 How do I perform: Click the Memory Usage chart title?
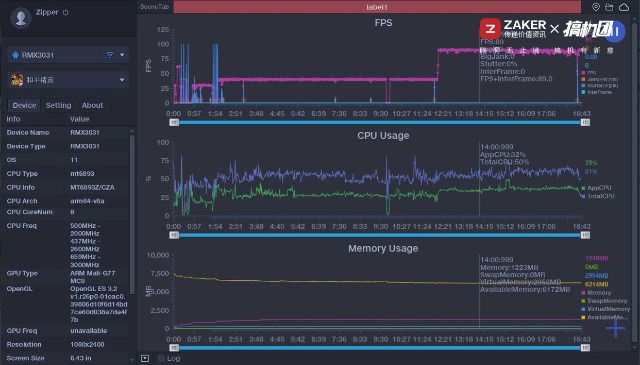pyautogui.click(x=383, y=248)
